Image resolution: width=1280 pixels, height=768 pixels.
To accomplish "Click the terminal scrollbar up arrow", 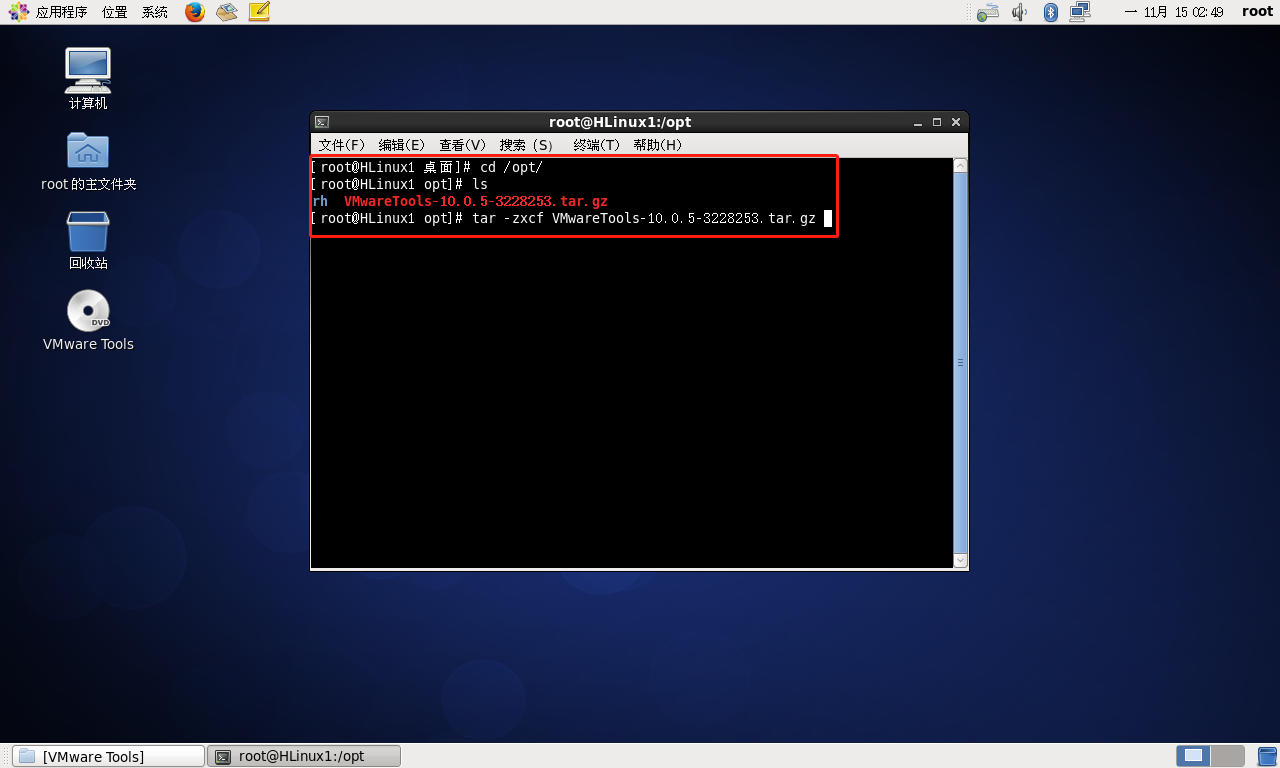I will pyautogui.click(x=960, y=165).
